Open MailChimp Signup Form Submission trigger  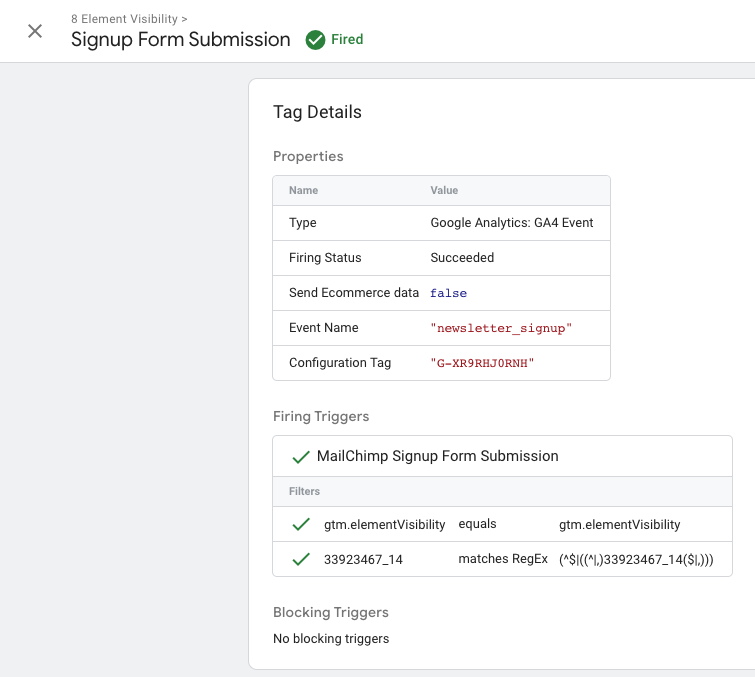(437, 456)
